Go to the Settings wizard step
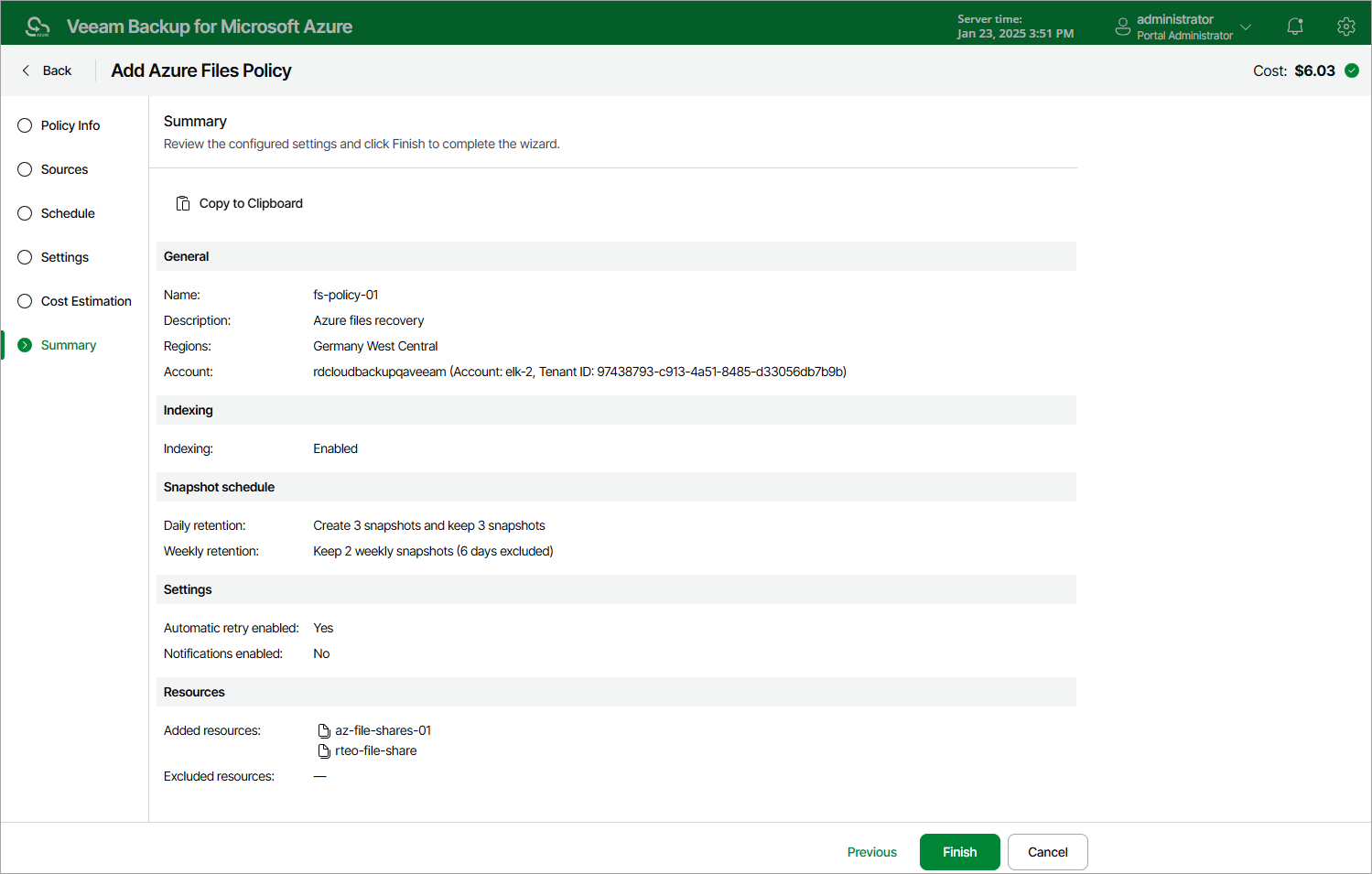Image resolution: width=1372 pixels, height=874 pixels. (x=65, y=257)
